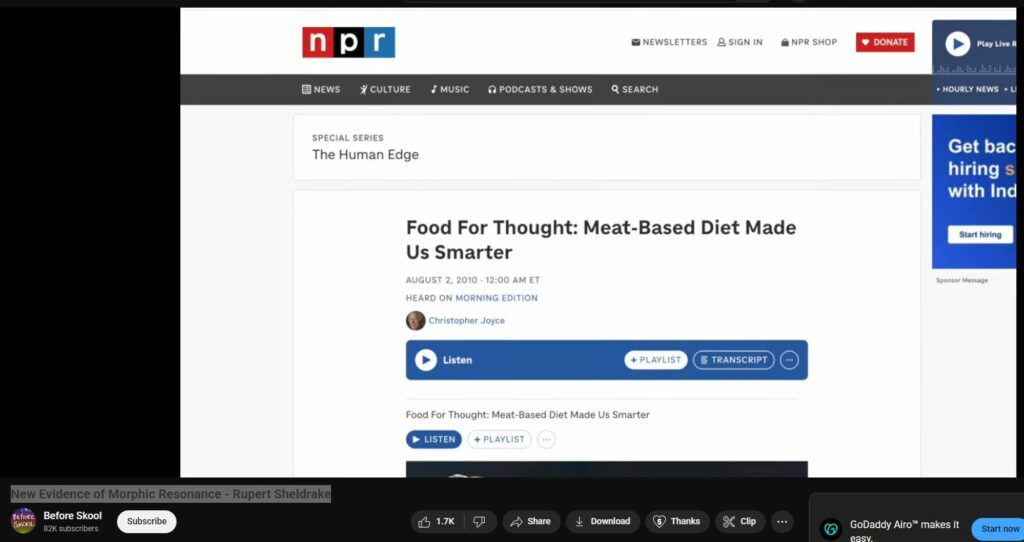Screen dimensions: 1024x542
Task: Download the video
Action: point(602,521)
